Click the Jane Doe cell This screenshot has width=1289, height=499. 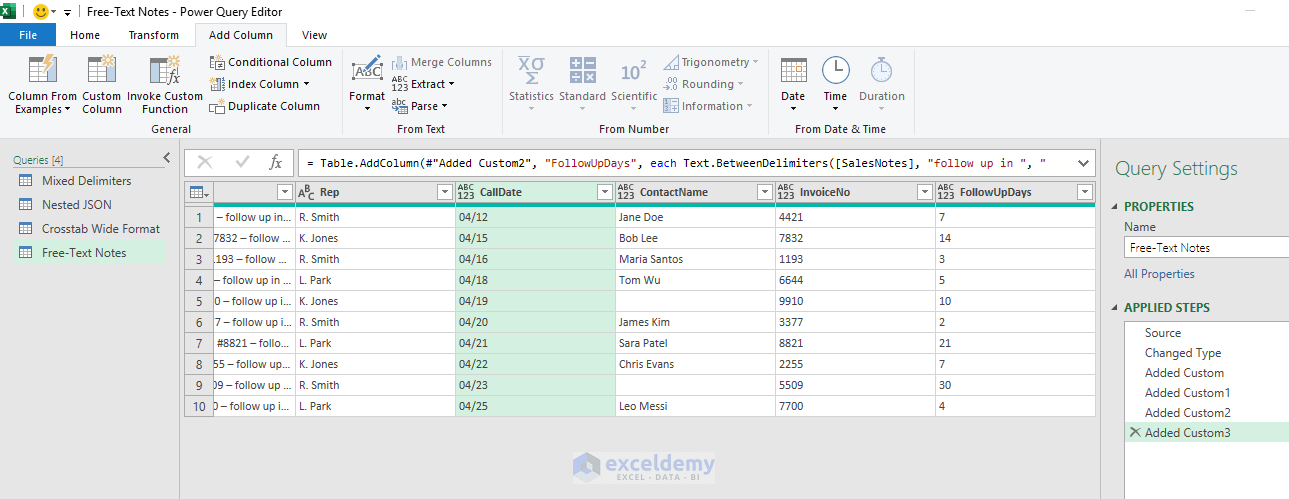coord(695,217)
